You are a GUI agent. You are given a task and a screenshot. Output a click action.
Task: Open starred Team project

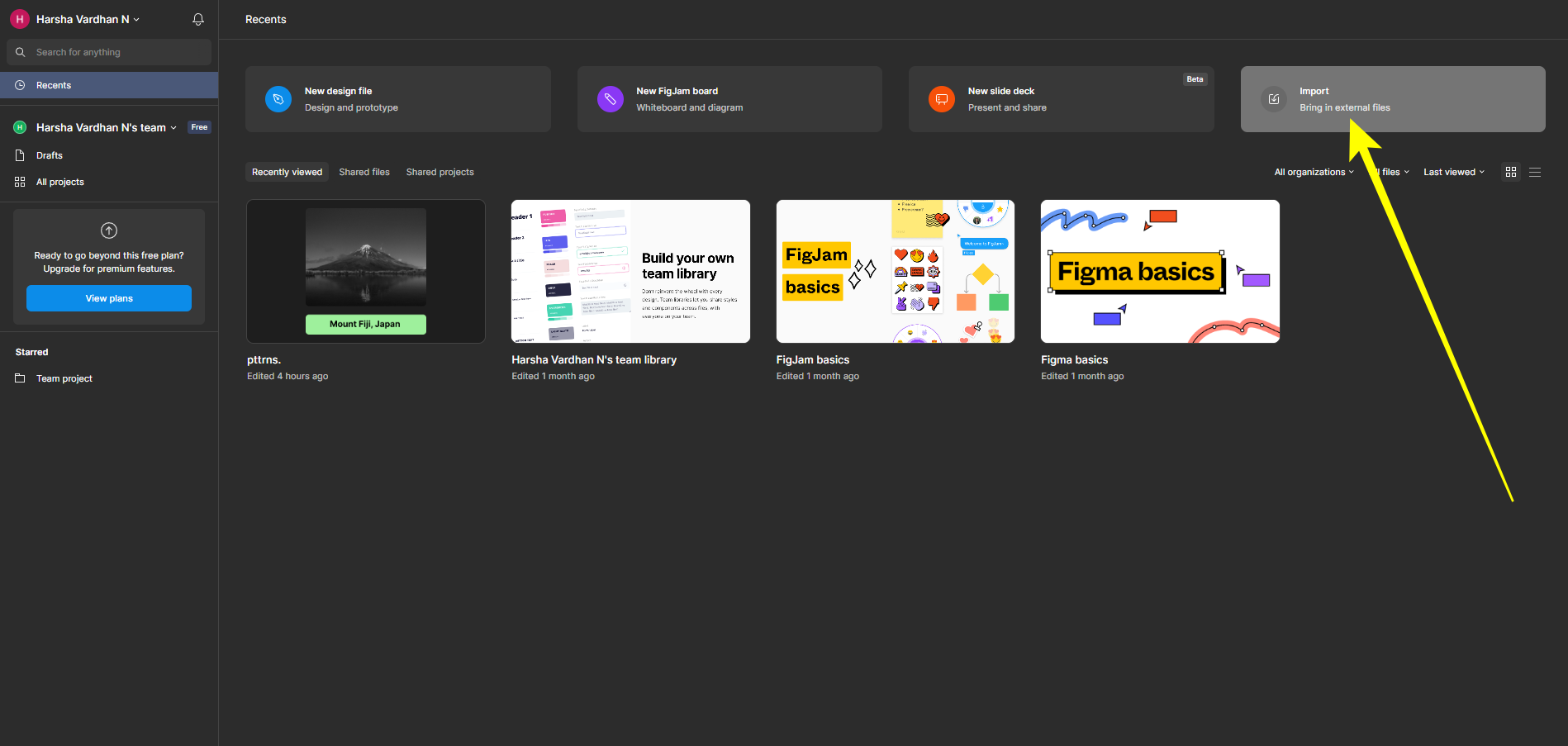coord(109,378)
